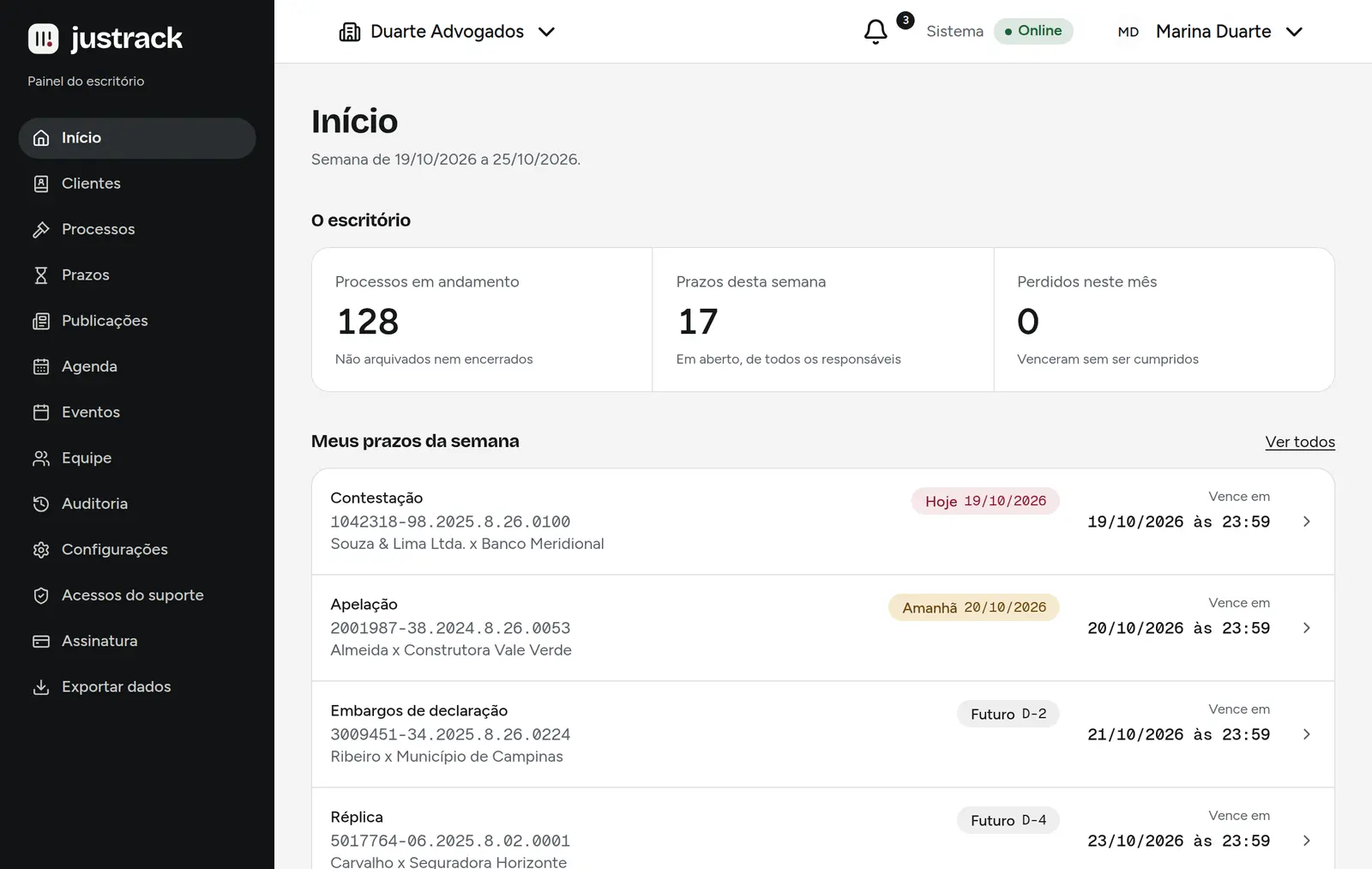Image resolution: width=1372 pixels, height=869 pixels.
Task: Click the Prazos desta semana count 17
Action: pyautogui.click(x=698, y=322)
